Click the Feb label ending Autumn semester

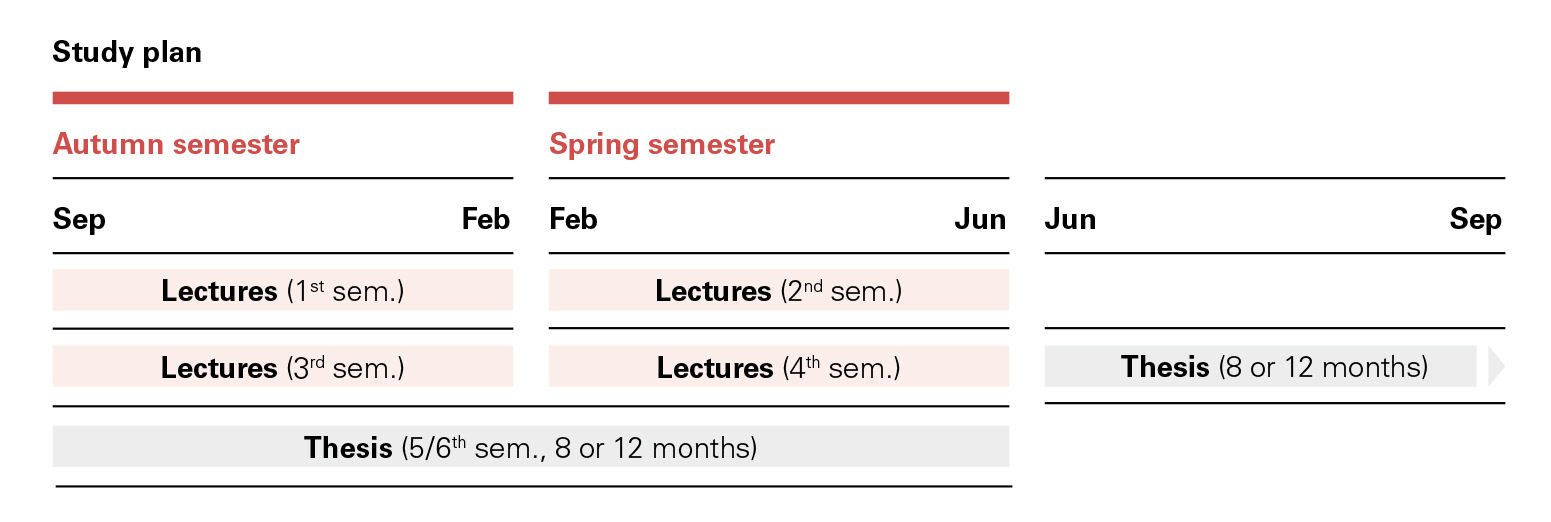pos(486,219)
